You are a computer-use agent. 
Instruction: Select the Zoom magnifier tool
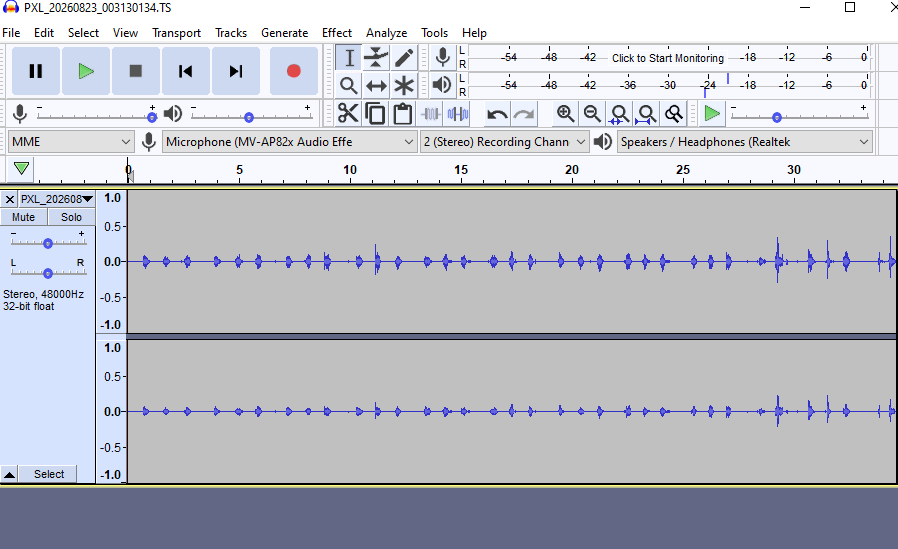(349, 86)
